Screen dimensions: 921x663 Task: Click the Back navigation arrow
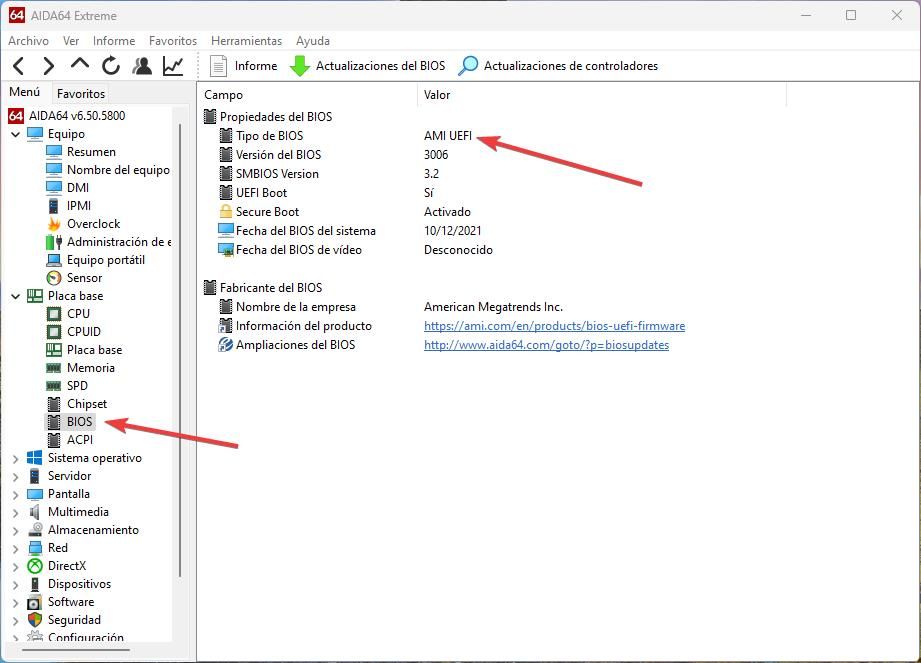click(x=18, y=66)
